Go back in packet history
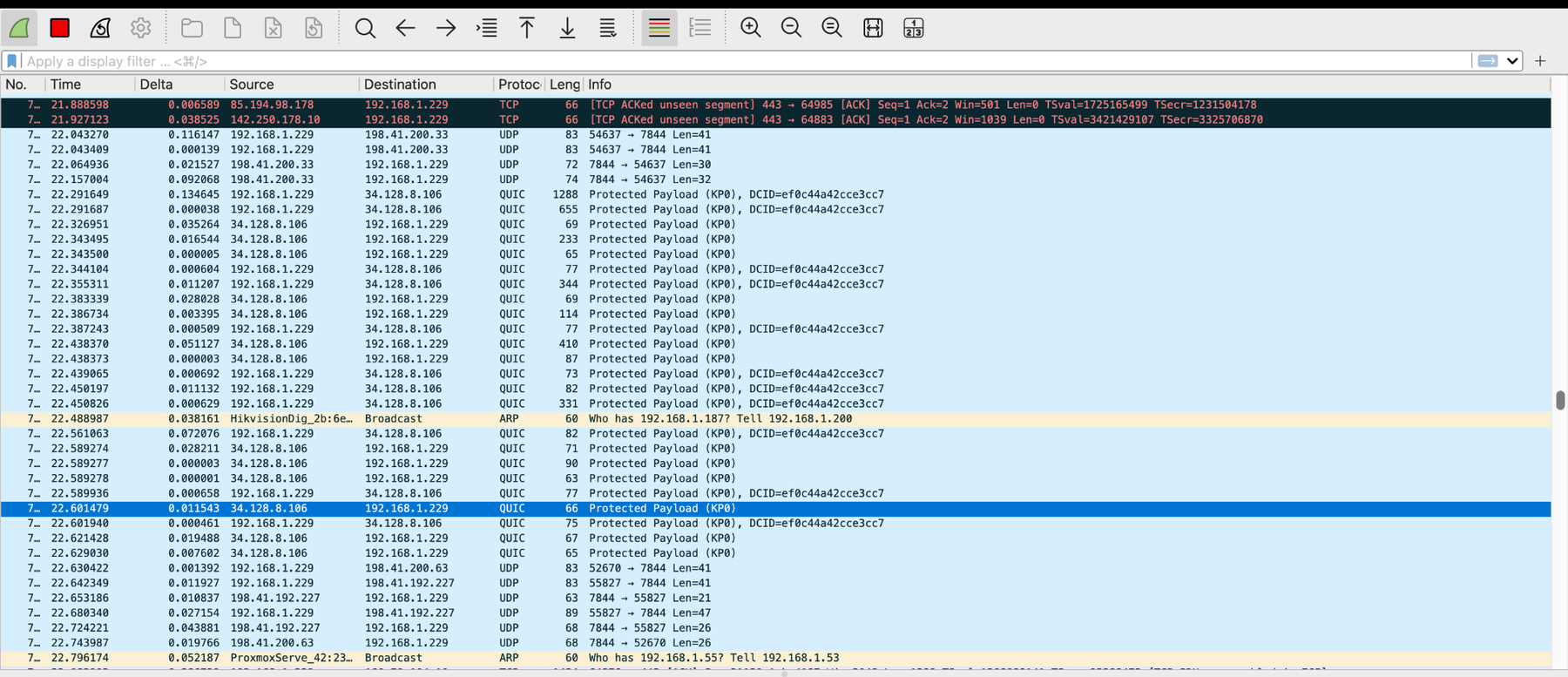1568x677 pixels. pos(405,28)
